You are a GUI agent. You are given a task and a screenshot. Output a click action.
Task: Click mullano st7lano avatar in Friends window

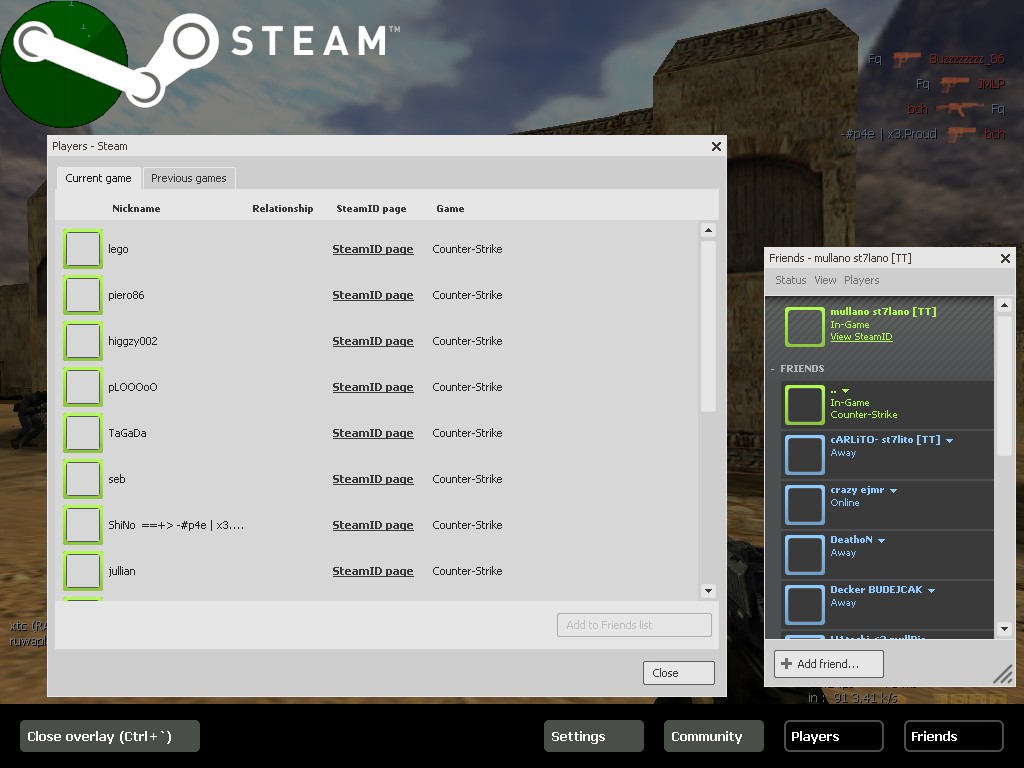(805, 327)
